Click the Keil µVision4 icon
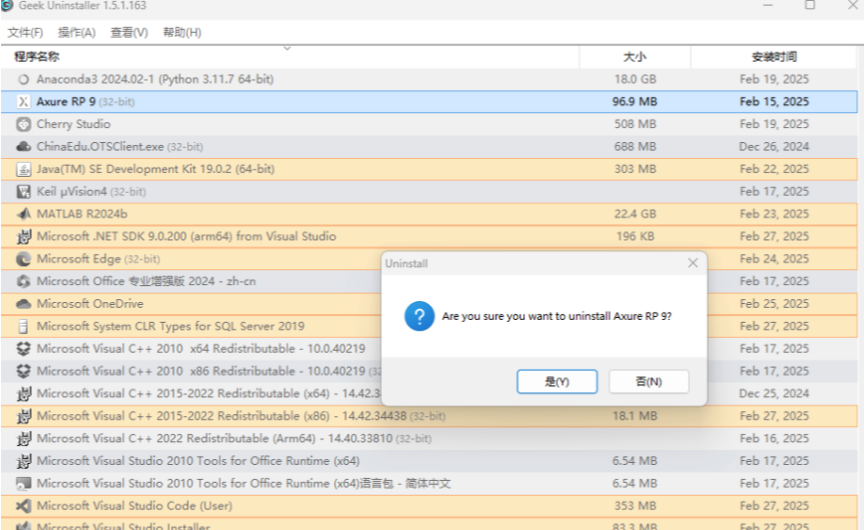 (x=23, y=192)
